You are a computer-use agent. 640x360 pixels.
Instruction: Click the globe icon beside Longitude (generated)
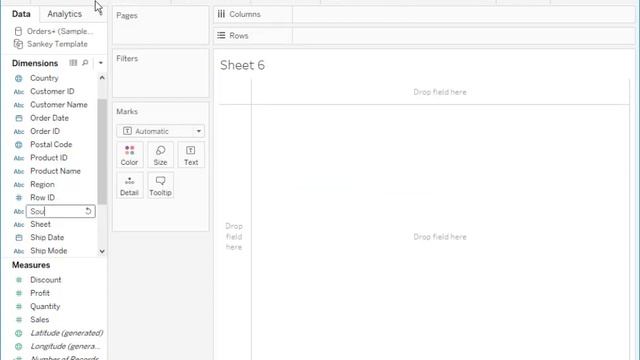tap(19, 347)
